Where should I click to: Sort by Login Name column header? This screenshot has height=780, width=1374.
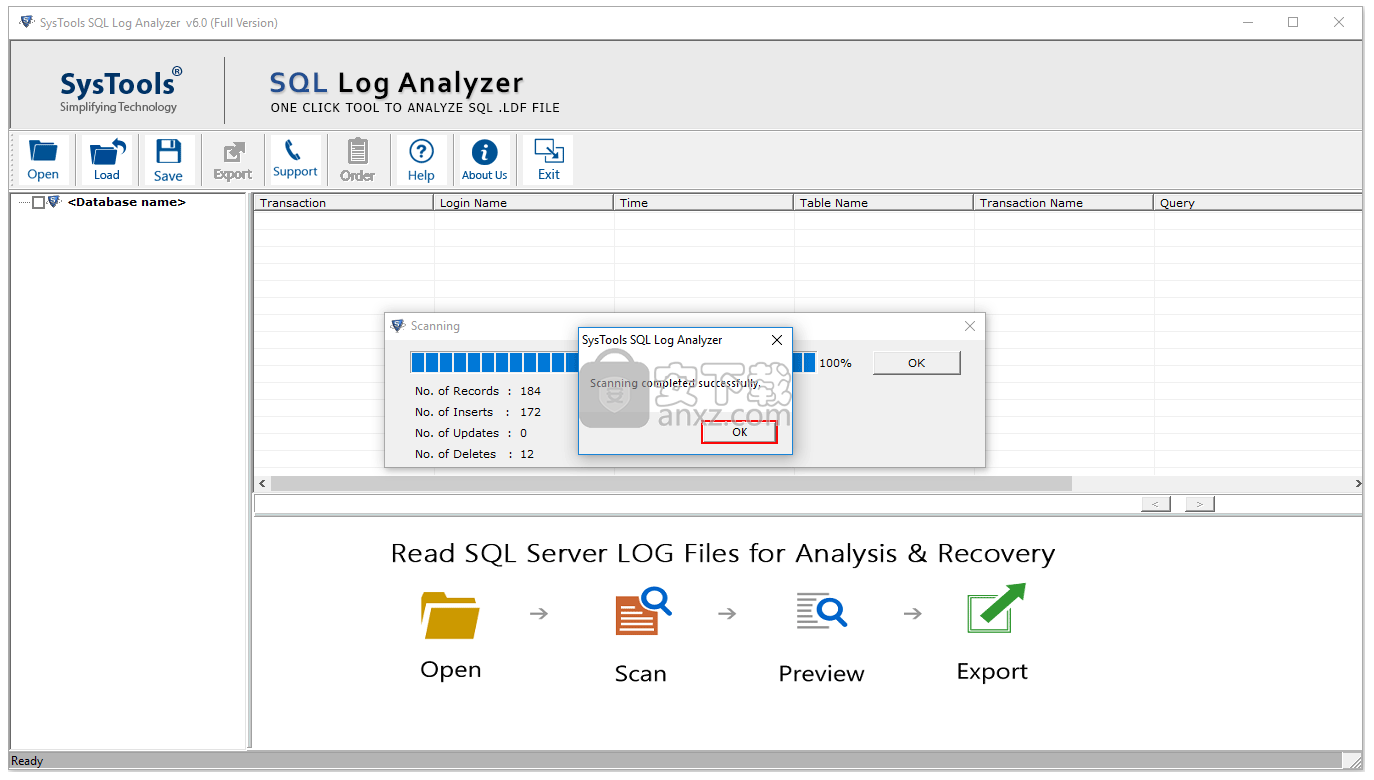click(523, 202)
